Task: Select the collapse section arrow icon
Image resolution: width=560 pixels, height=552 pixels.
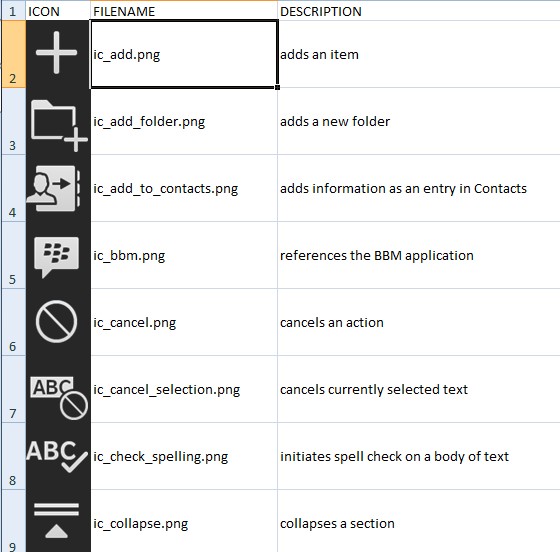Action: 56,520
